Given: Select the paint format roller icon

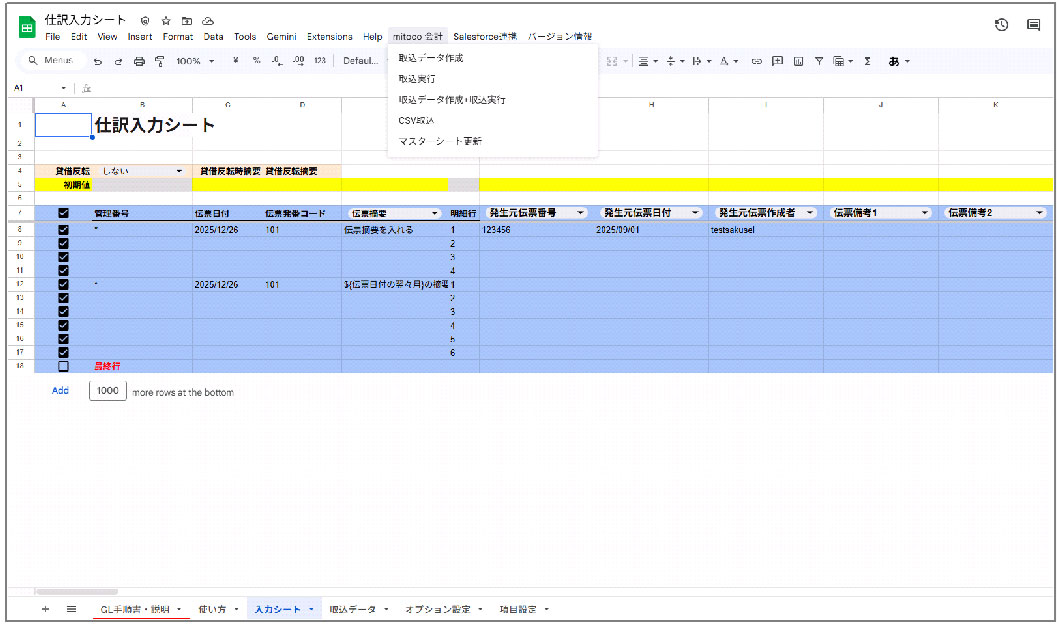Looking at the screenshot, I should [x=159, y=61].
